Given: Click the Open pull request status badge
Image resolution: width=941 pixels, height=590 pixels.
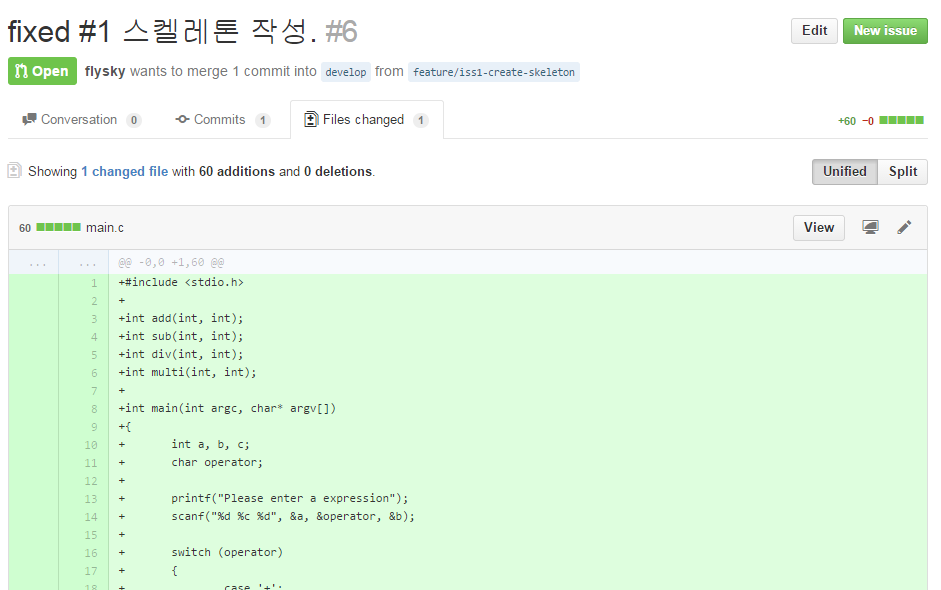Looking at the screenshot, I should (x=42, y=71).
